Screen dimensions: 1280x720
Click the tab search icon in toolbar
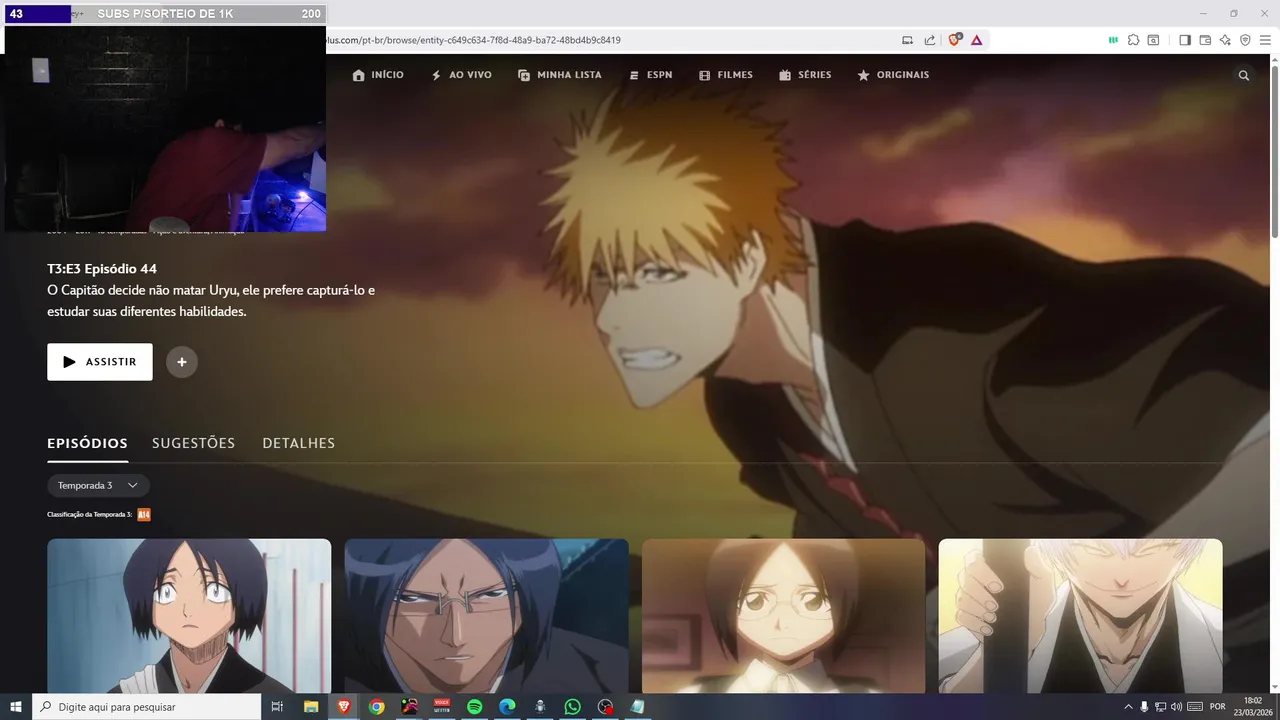1153,40
